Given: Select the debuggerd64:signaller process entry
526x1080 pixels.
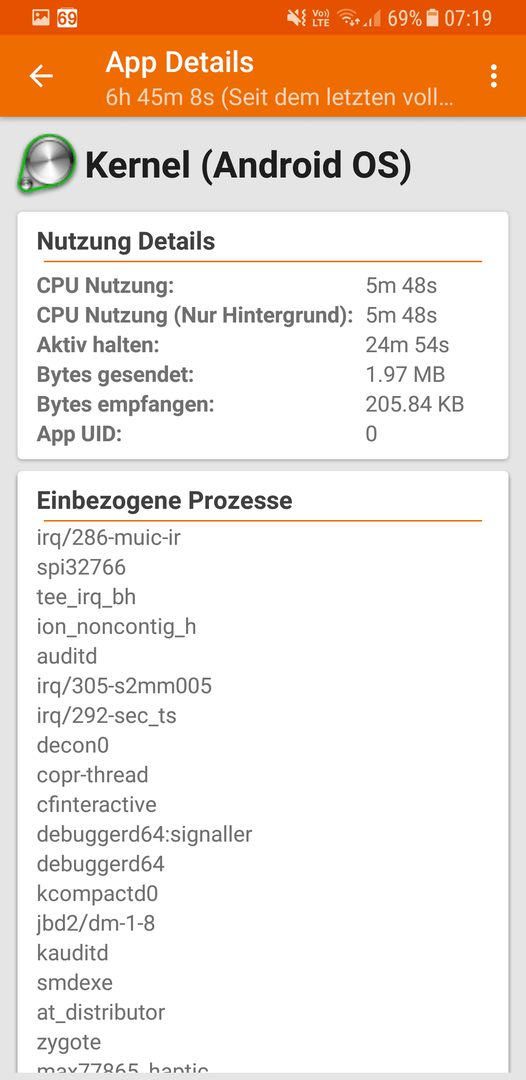Looking at the screenshot, I should click(x=145, y=835).
